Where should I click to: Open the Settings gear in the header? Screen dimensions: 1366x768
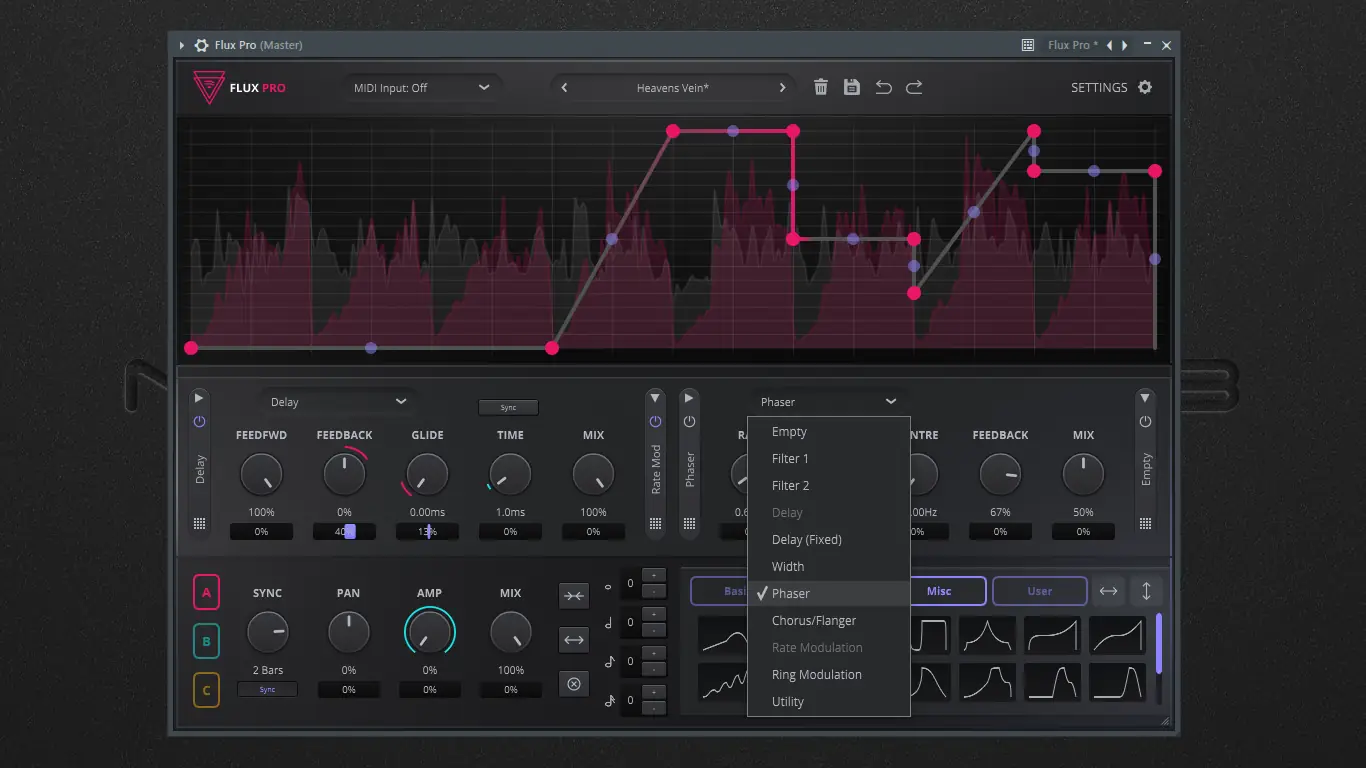[1145, 87]
